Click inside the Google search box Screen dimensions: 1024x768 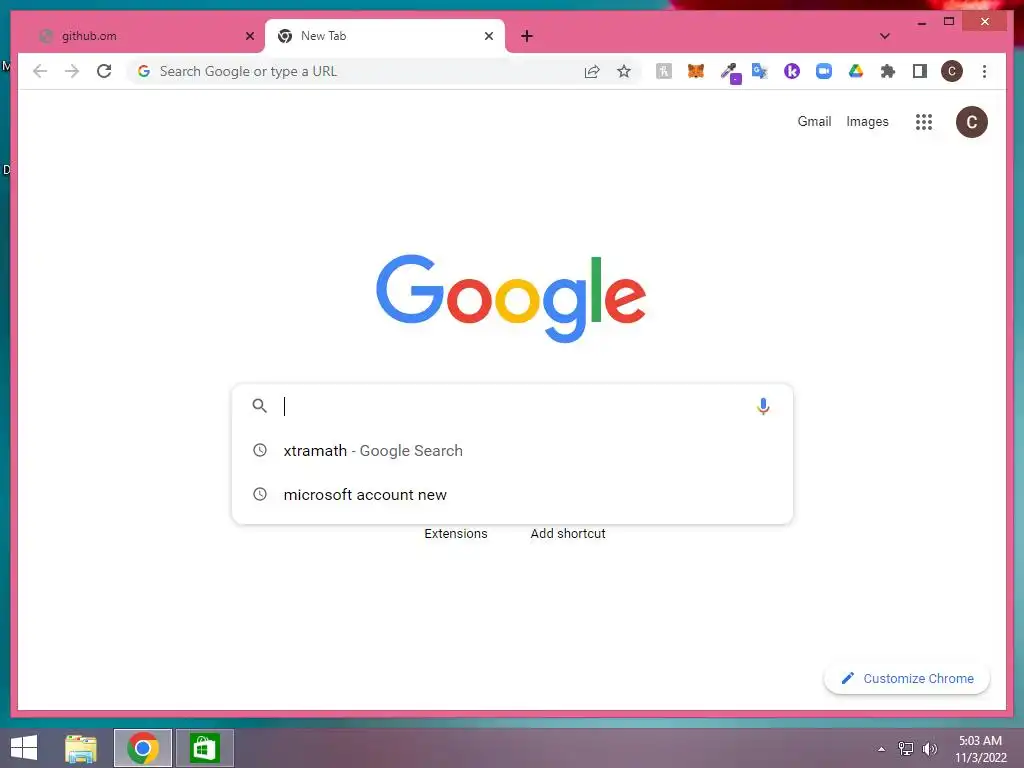513,406
